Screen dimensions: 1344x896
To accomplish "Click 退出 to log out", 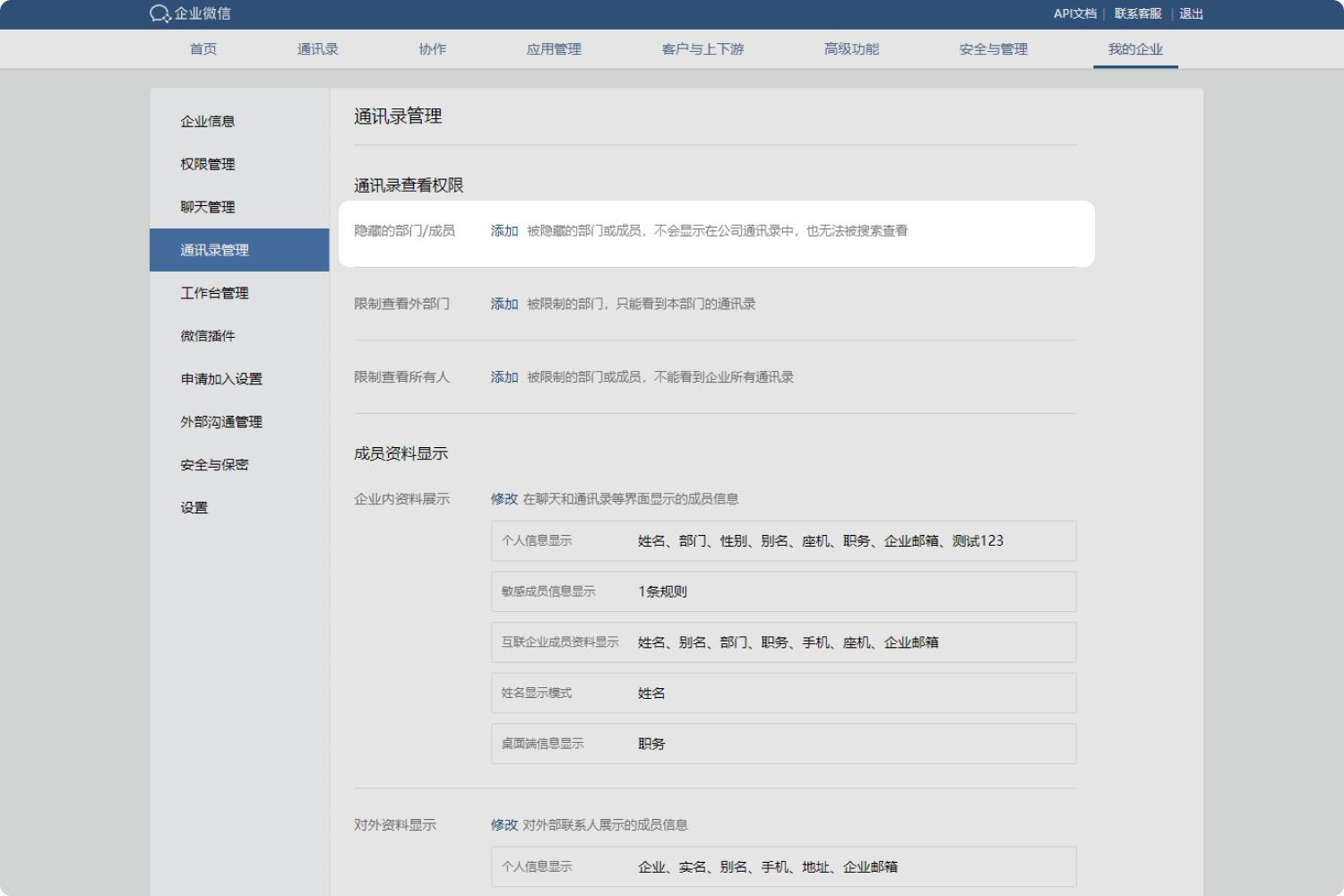I will click(1191, 13).
